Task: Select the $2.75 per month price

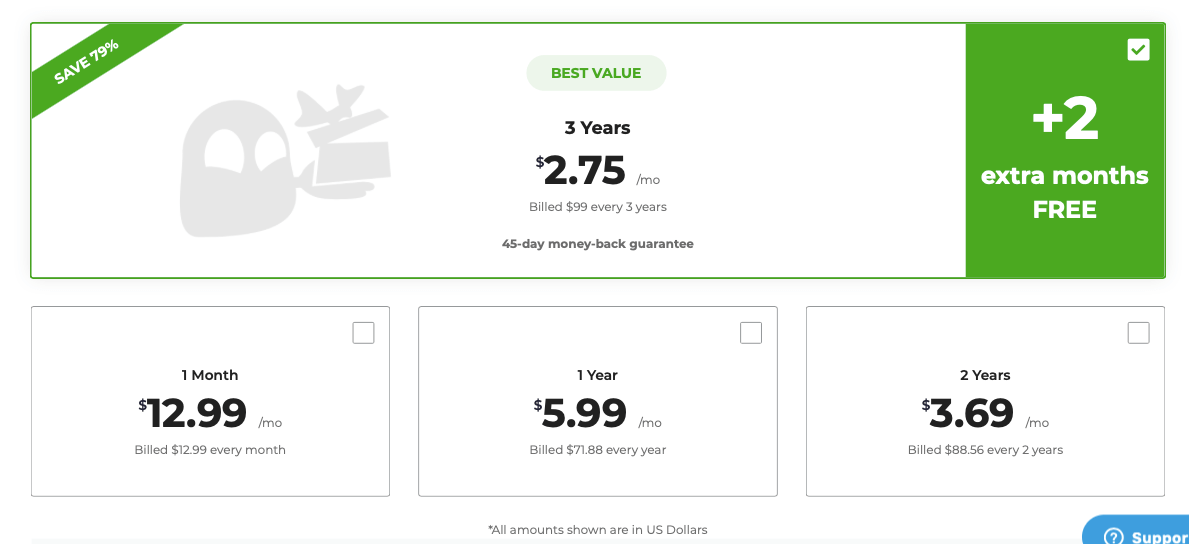Action: click(598, 171)
